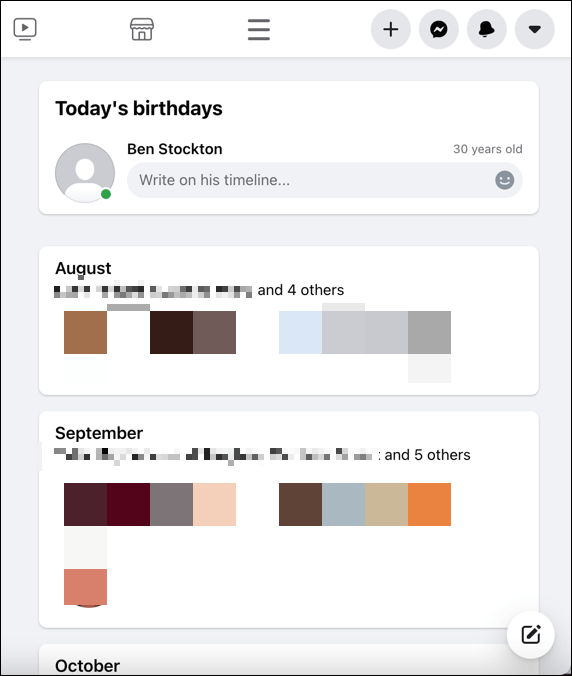Click the October section heading
Image resolution: width=572 pixels, height=676 pixels.
click(88, 666)
